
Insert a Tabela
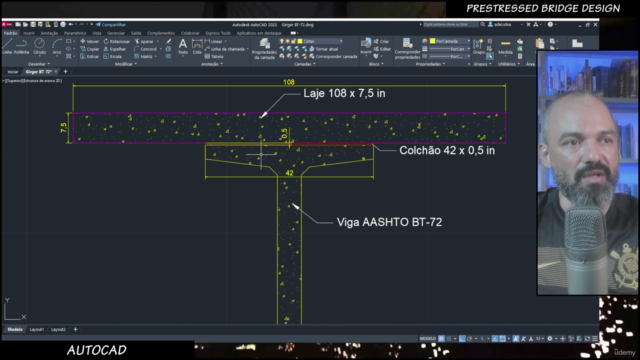click(x=214, y=56)
